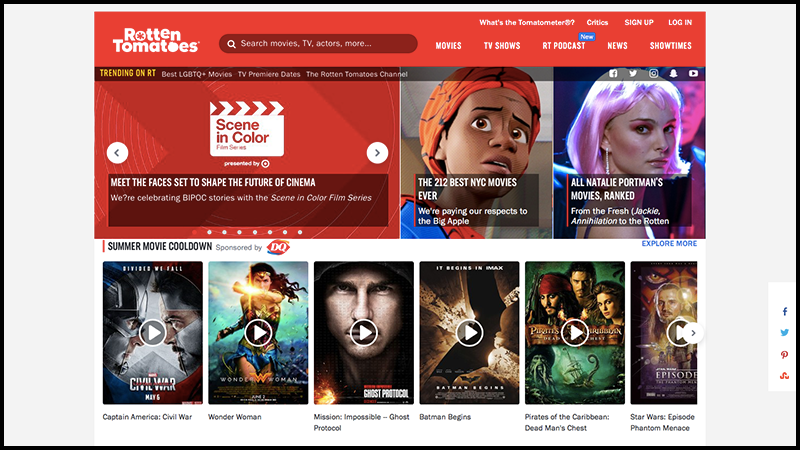Open the Instagram icon in trending bar
The width and height of the screenshot is (800, 450).
[653, 73]
